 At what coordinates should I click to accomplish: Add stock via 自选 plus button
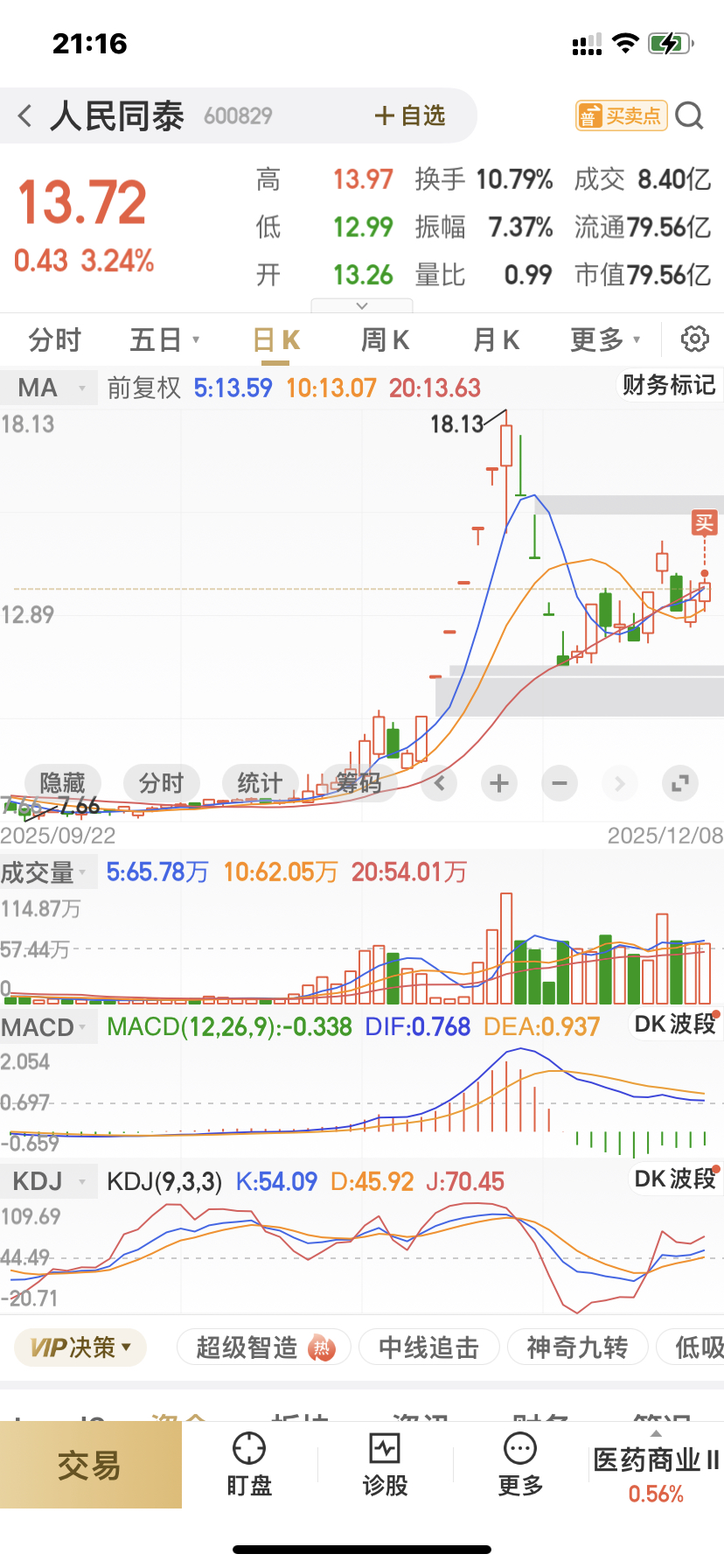tap(410, 115)
